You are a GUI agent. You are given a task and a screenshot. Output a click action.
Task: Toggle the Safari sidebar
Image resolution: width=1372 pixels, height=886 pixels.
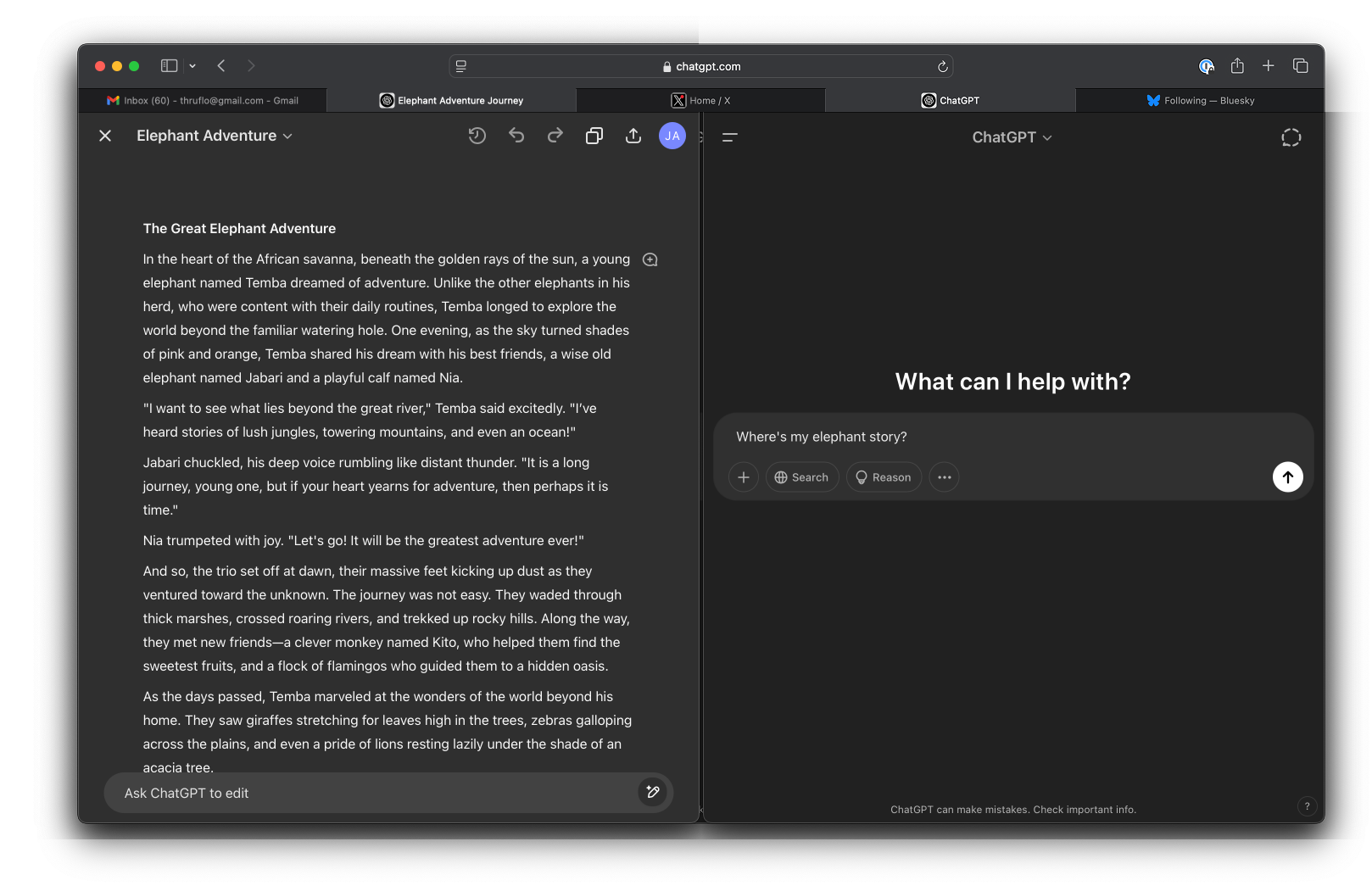pyautogui.click(x=170, y=66)
